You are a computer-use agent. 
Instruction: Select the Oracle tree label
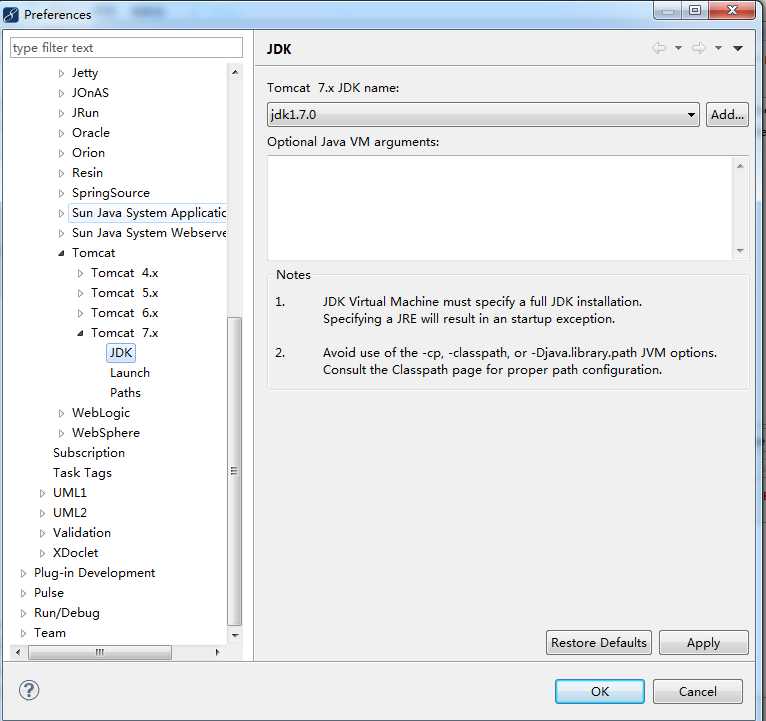point(91,133)
